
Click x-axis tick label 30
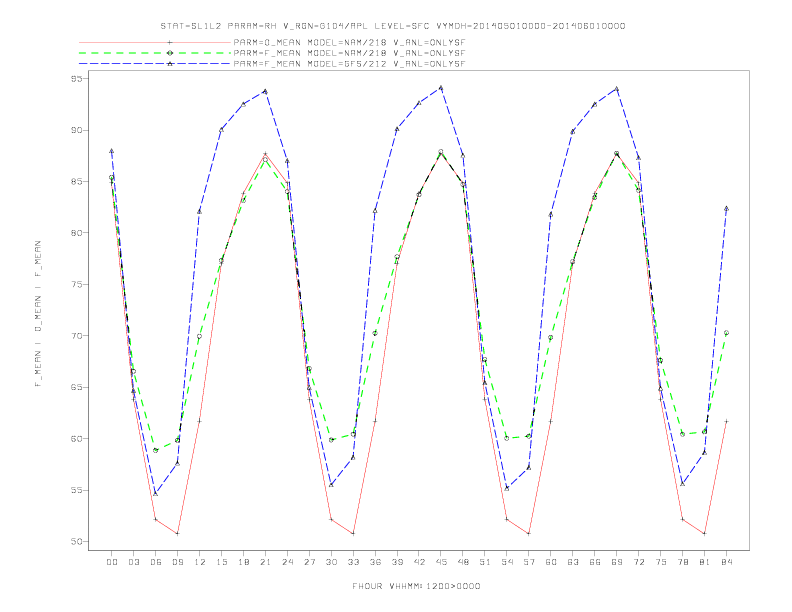coord(331,562)
